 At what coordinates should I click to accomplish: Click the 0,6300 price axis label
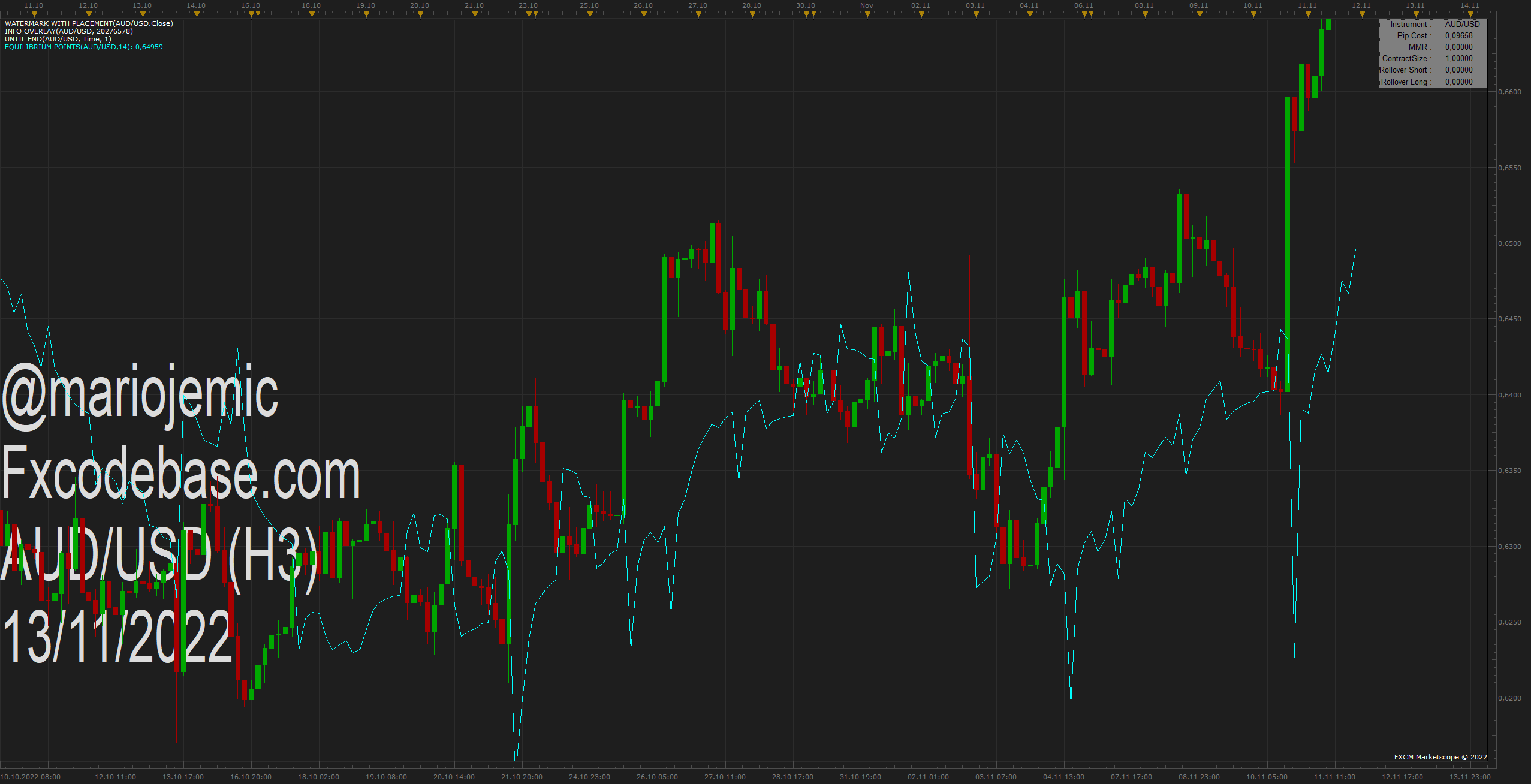[1509, 547]
